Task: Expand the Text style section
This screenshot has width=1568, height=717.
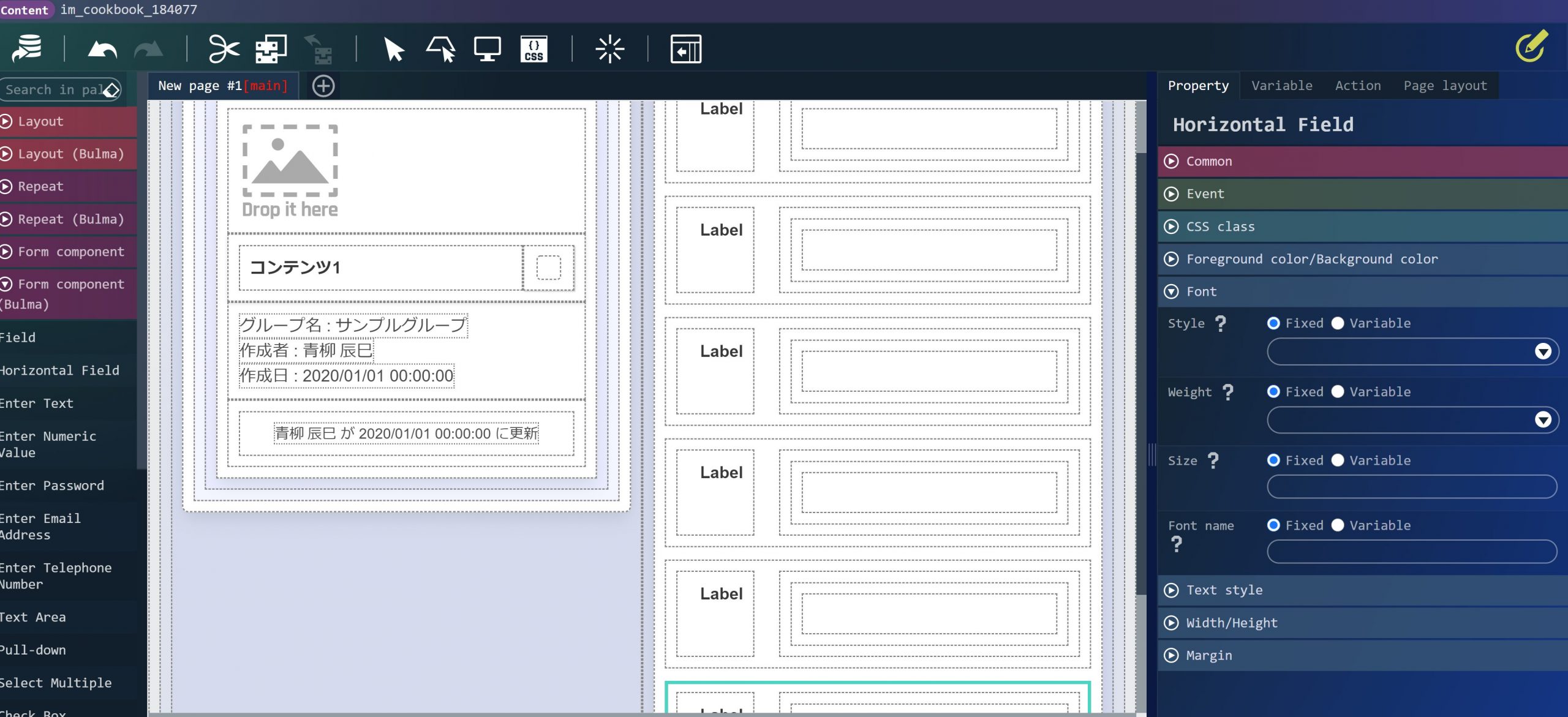Action: [1224, 590]
